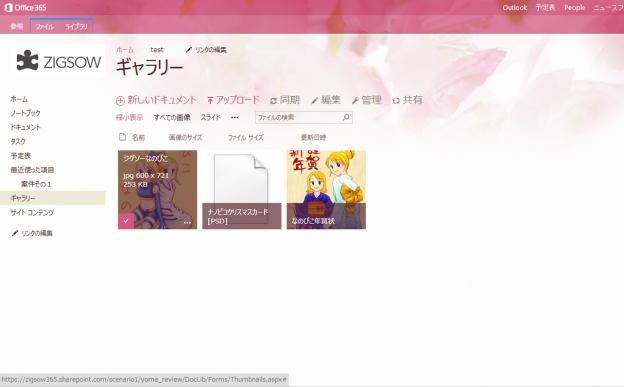Select the 縮小表示 view
The image size is (624, 387).
(129, 117)
